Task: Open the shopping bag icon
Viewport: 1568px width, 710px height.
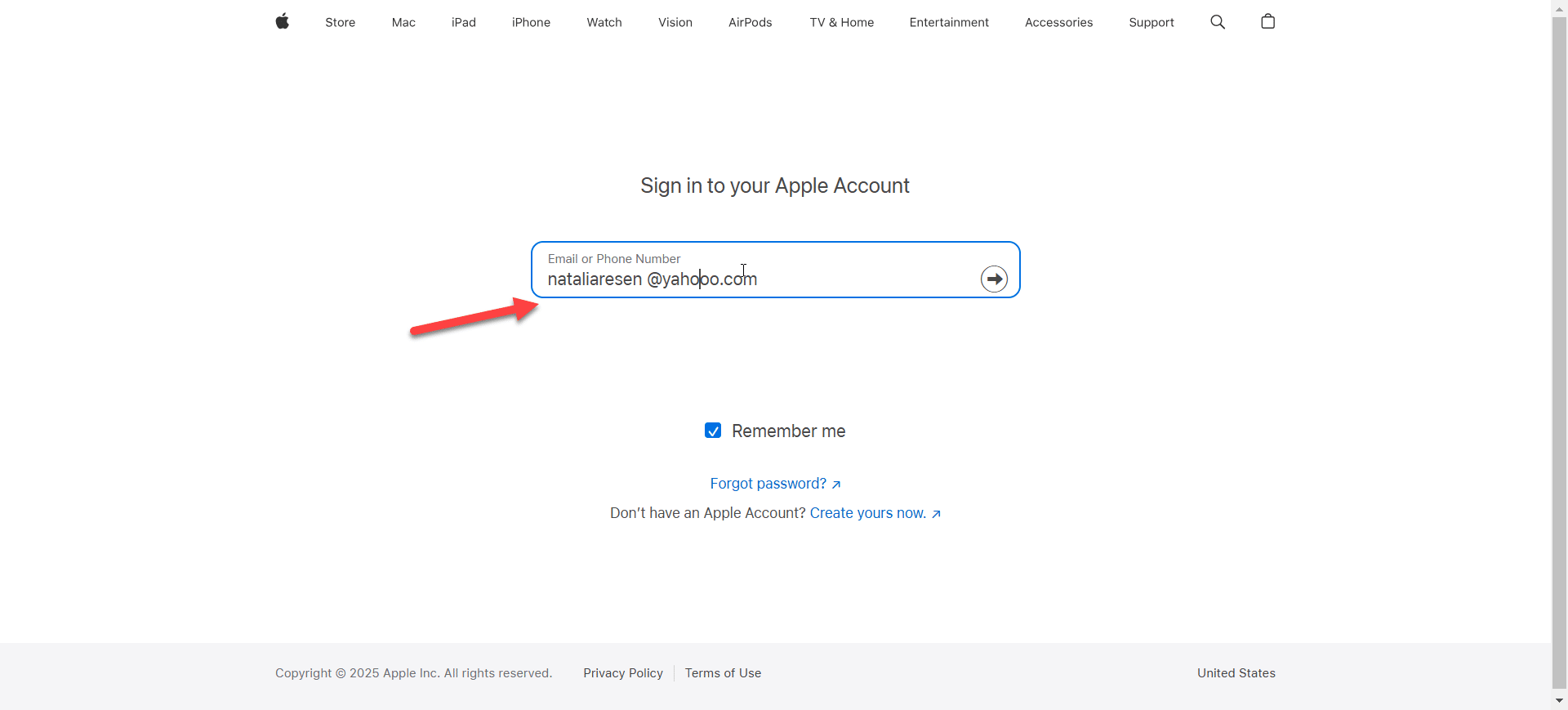Action: click(1267, 21)
